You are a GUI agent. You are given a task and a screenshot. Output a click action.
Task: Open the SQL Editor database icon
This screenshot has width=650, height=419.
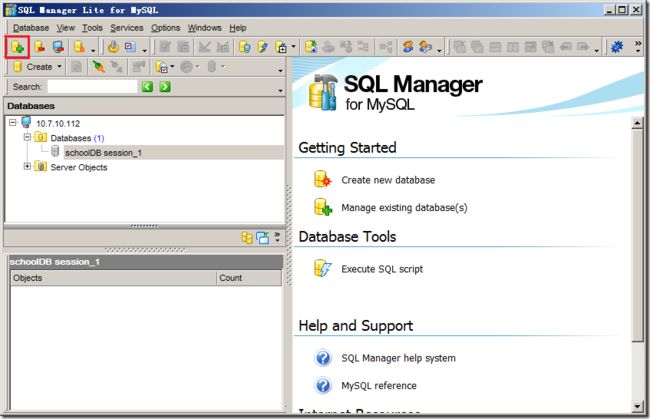[244, 47]
